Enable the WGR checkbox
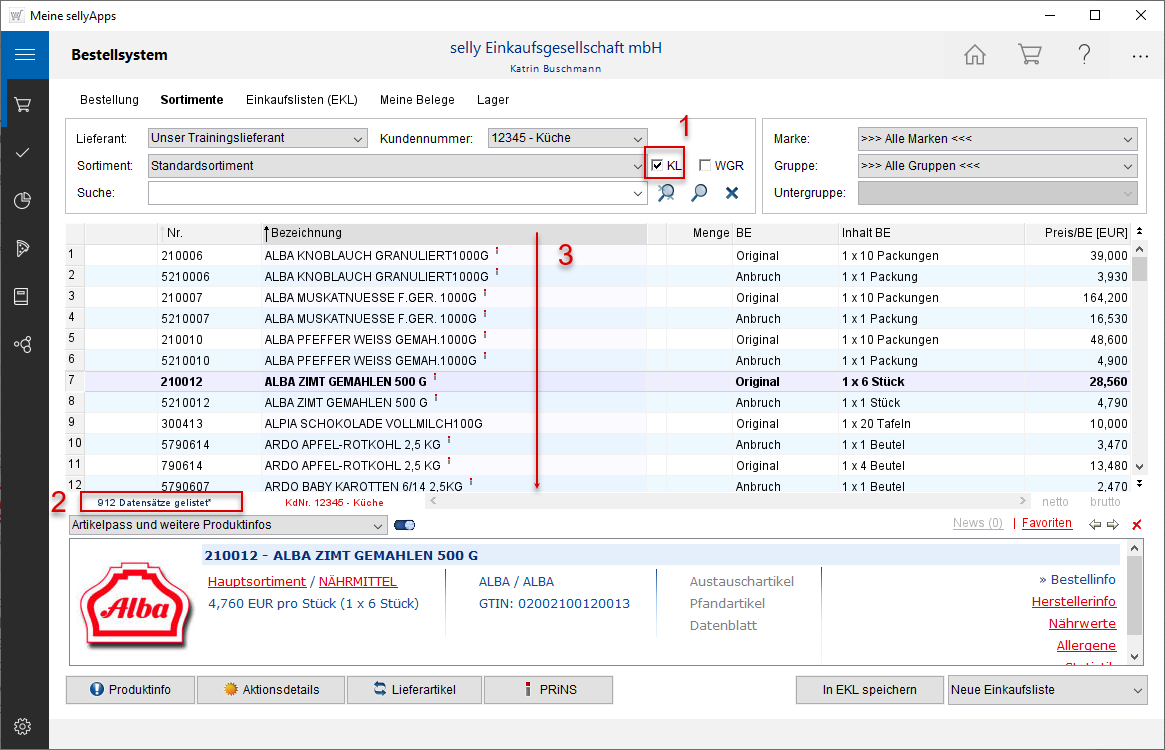This screenshot has width=1165, height=750. coord(705,166)
